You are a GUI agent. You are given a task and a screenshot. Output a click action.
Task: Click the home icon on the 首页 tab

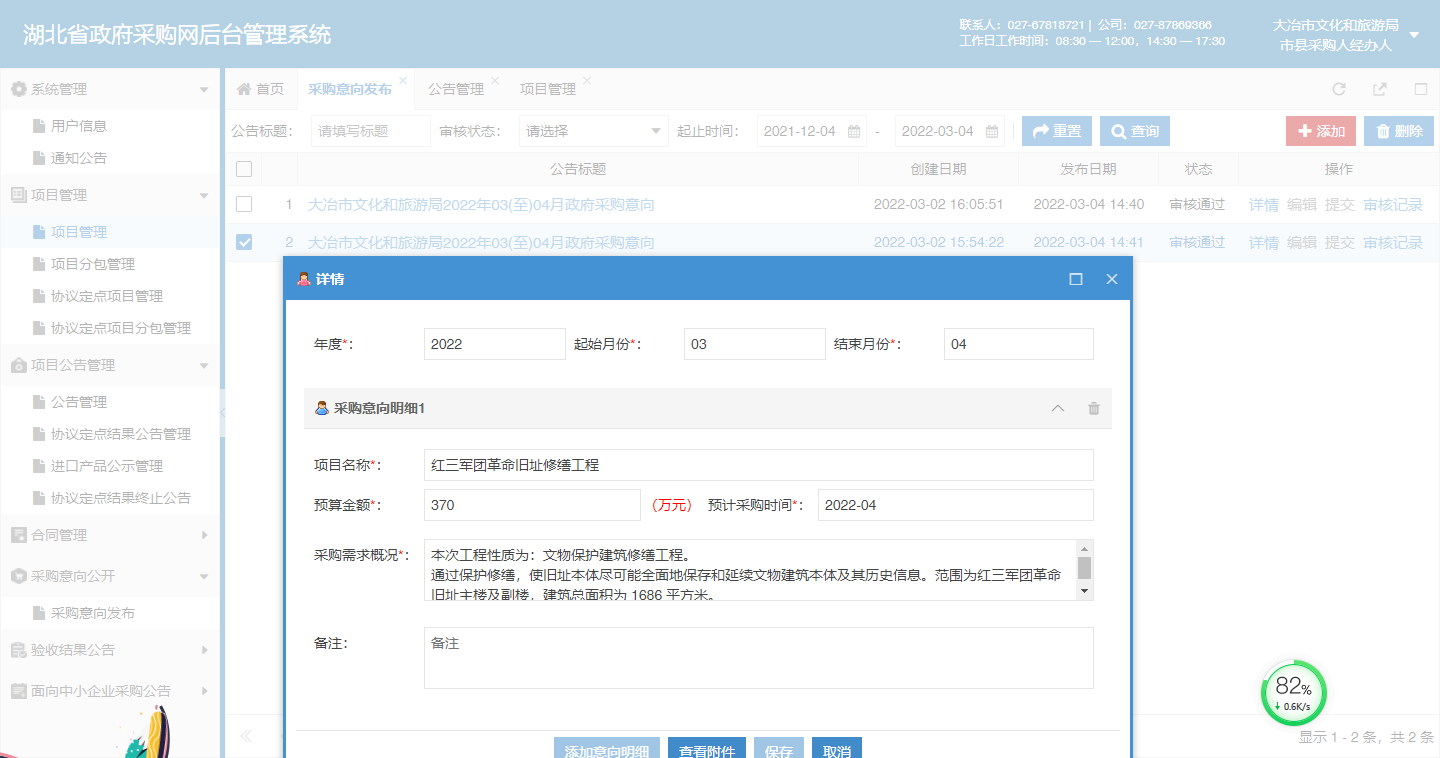(243, 89)
